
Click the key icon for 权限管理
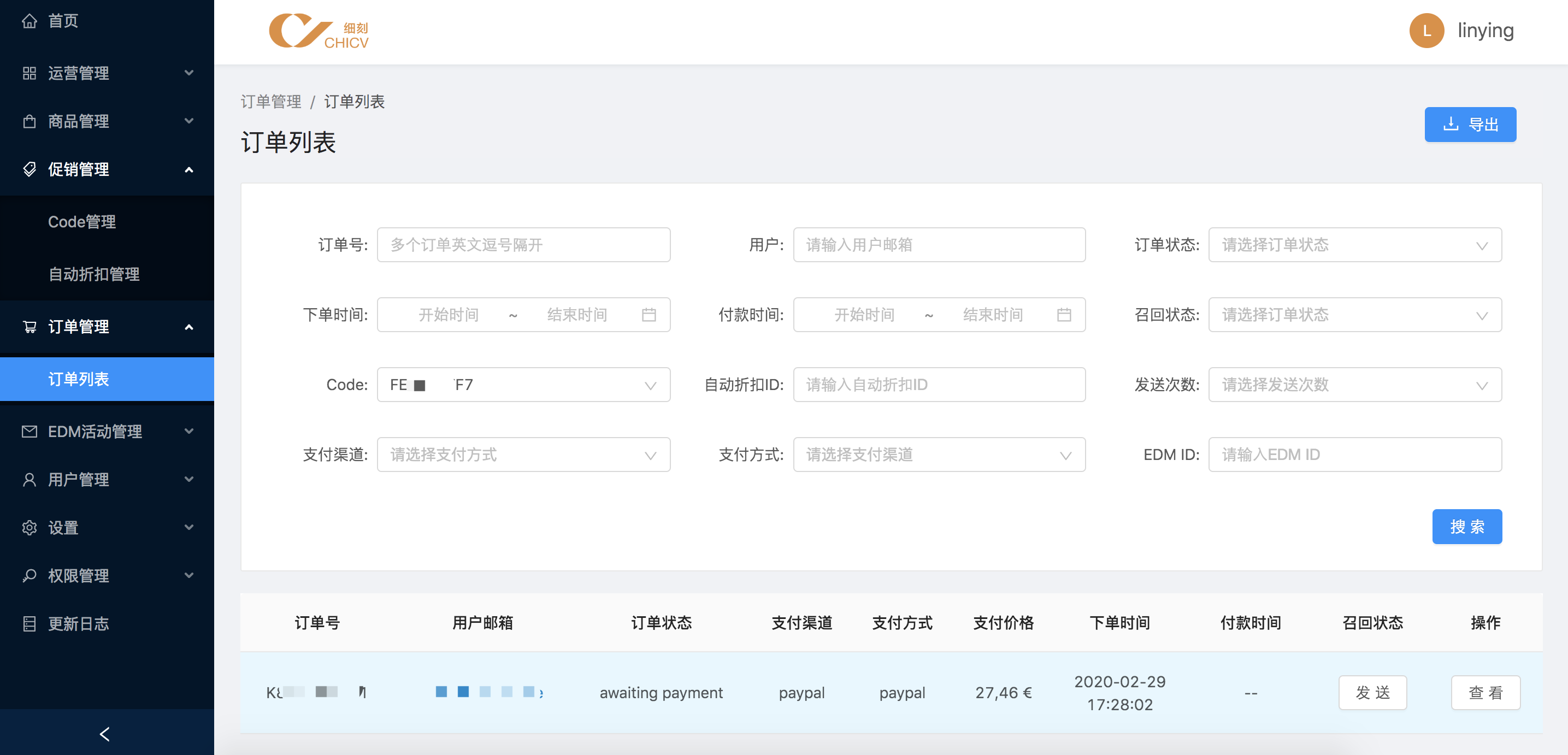29,575
